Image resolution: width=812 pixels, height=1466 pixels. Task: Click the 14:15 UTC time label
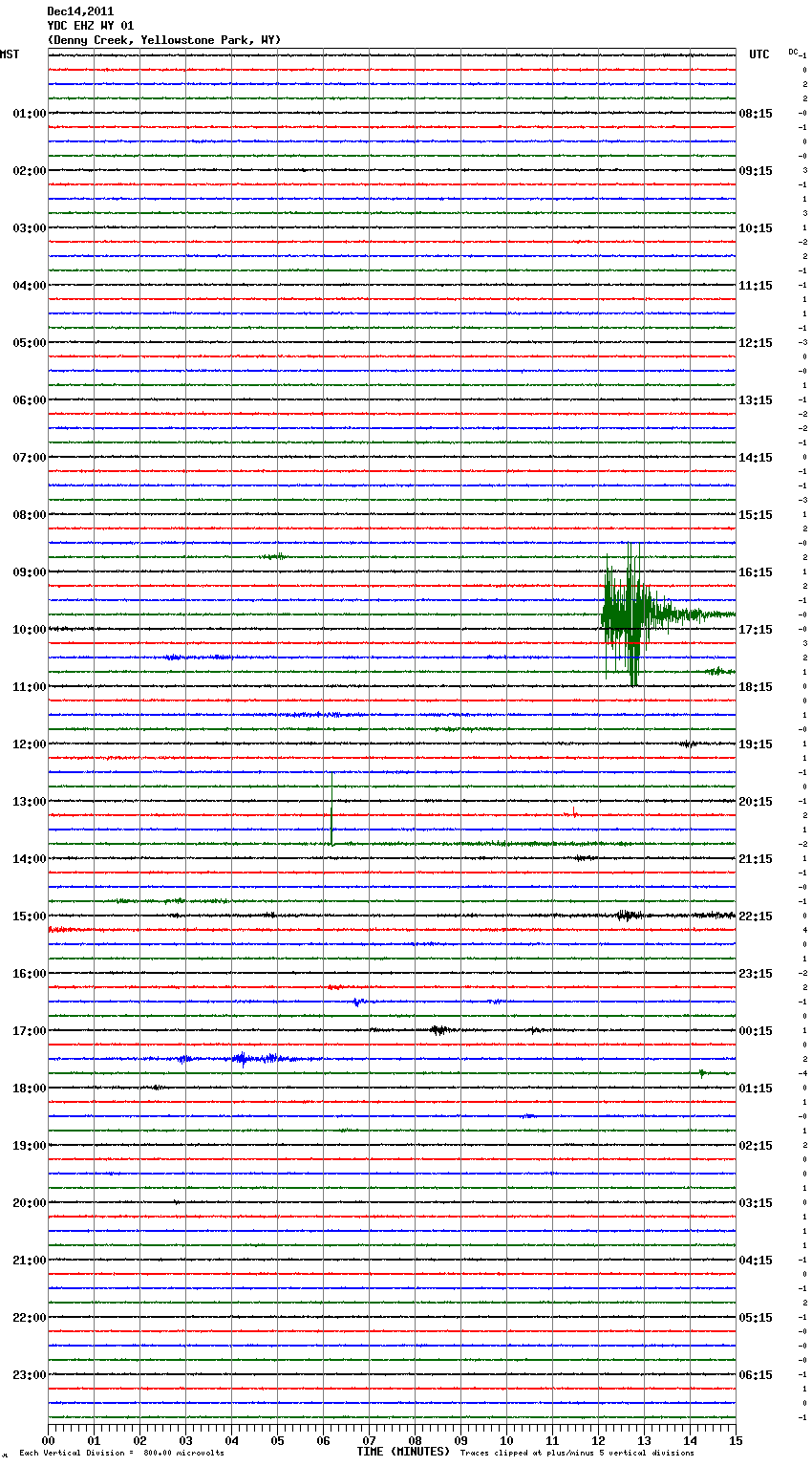[756, 458]
